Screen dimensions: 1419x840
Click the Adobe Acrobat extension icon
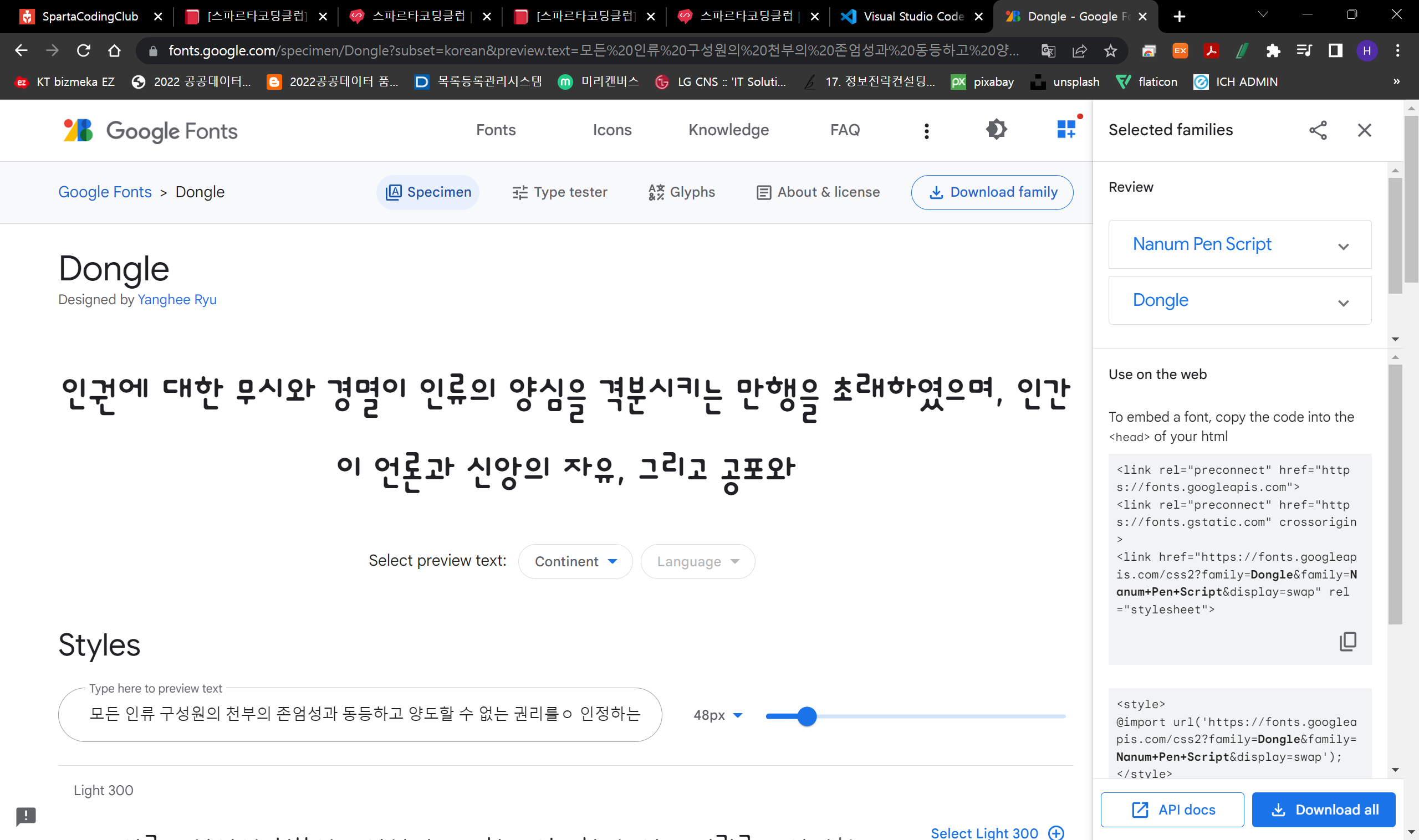click(x=1211, y=51)
